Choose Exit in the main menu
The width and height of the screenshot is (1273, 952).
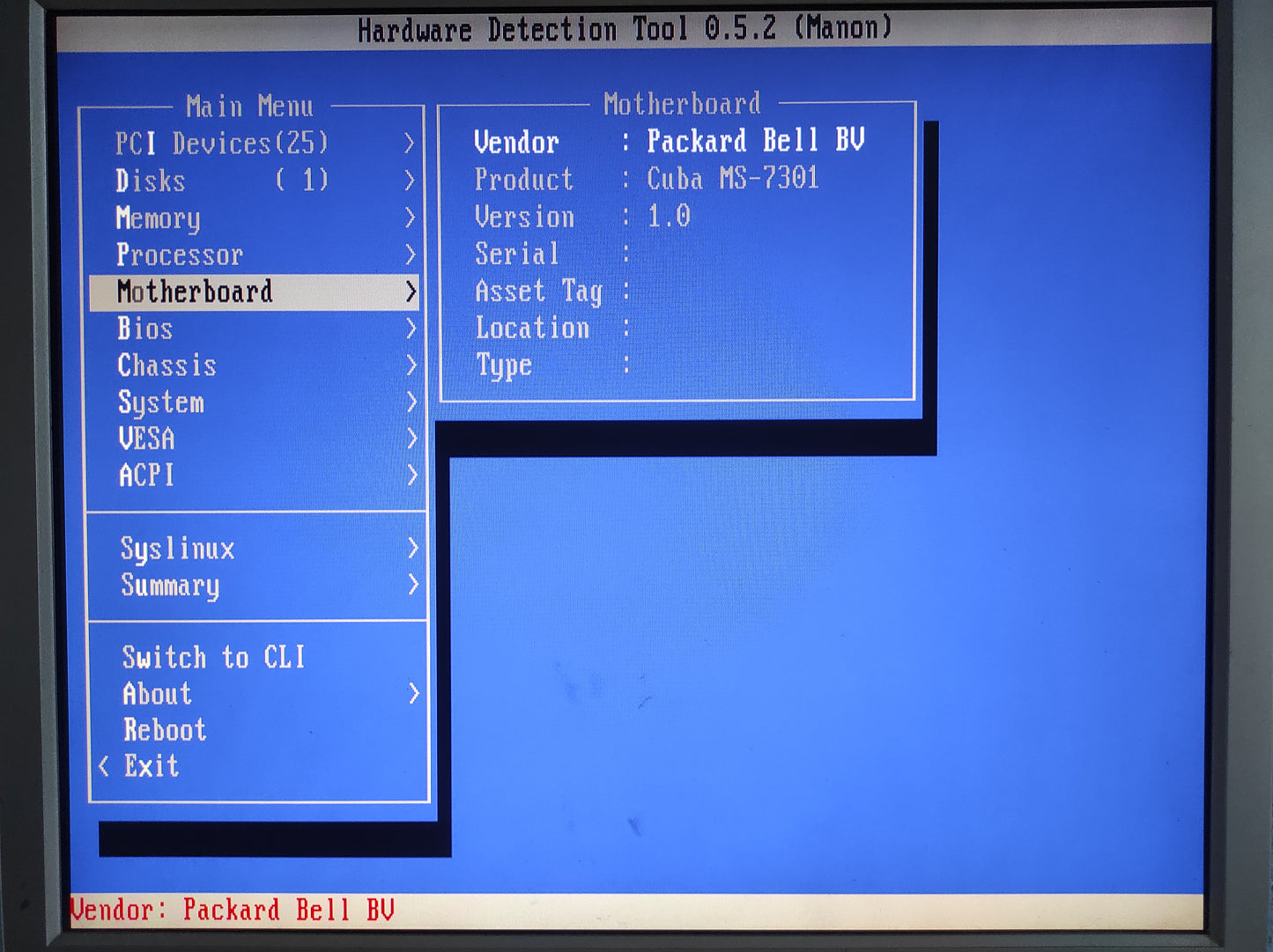(x=152, y=766)
